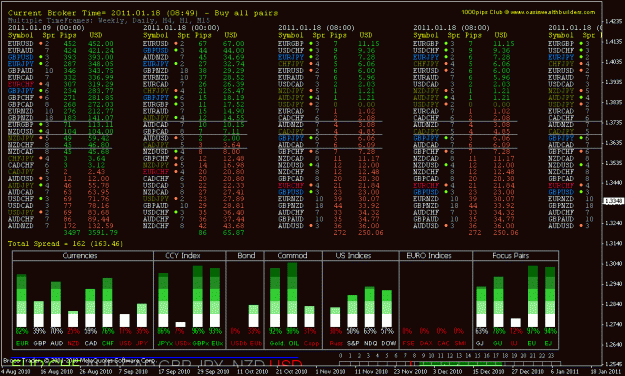625x376 pixels.
Task: Click the 1.2640 price axis label
Action: click(x=614, y=345)
